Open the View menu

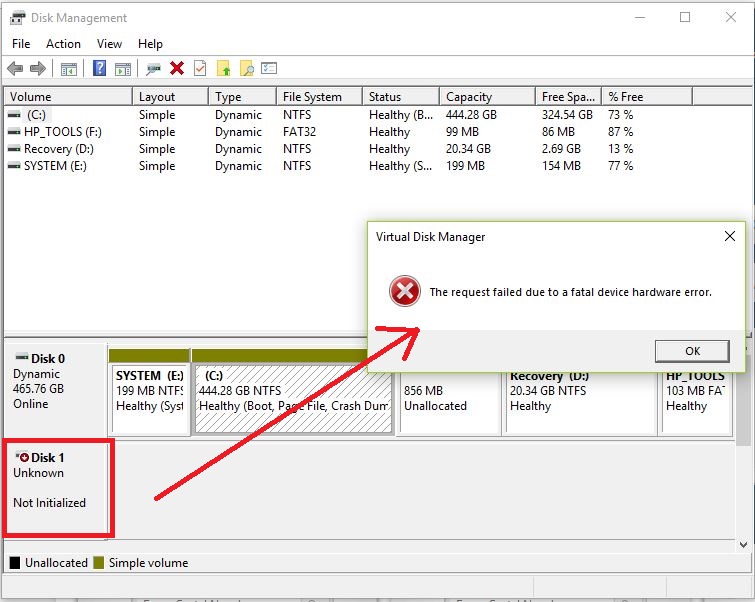click(x=109, y=44)
